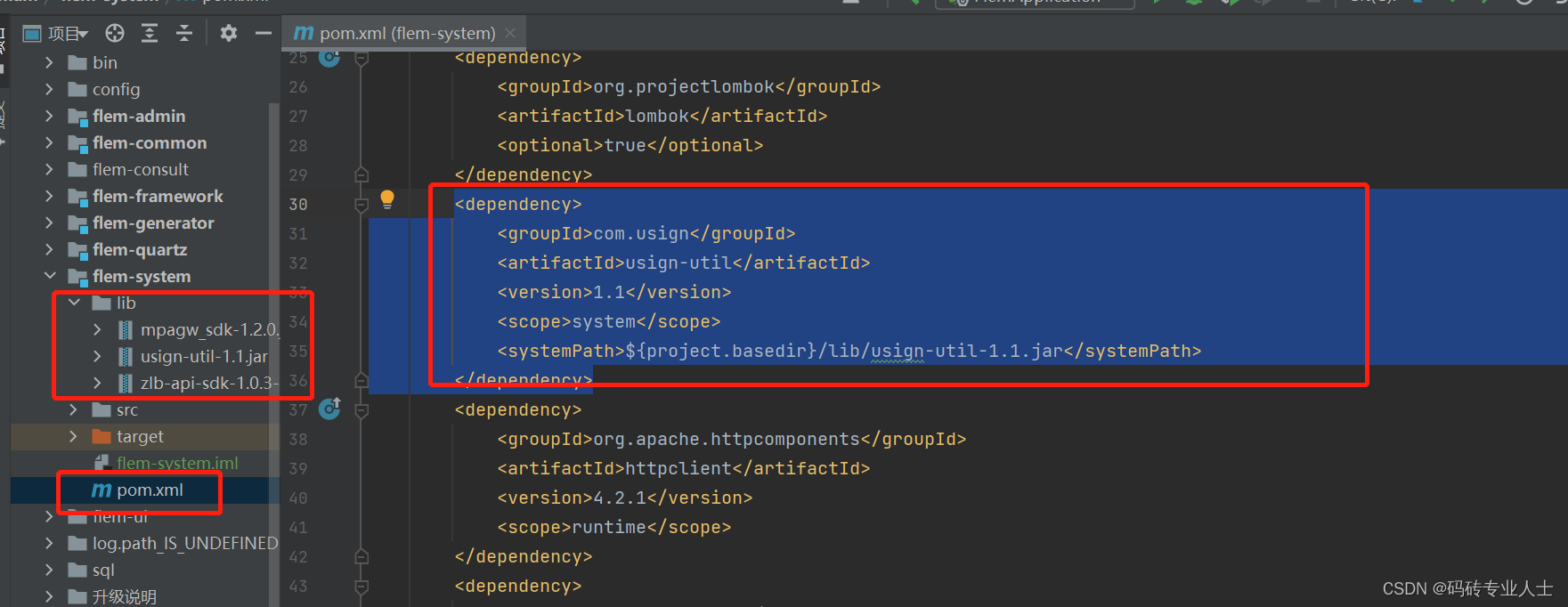Hide the project panel with minus icon

(263, 34)
